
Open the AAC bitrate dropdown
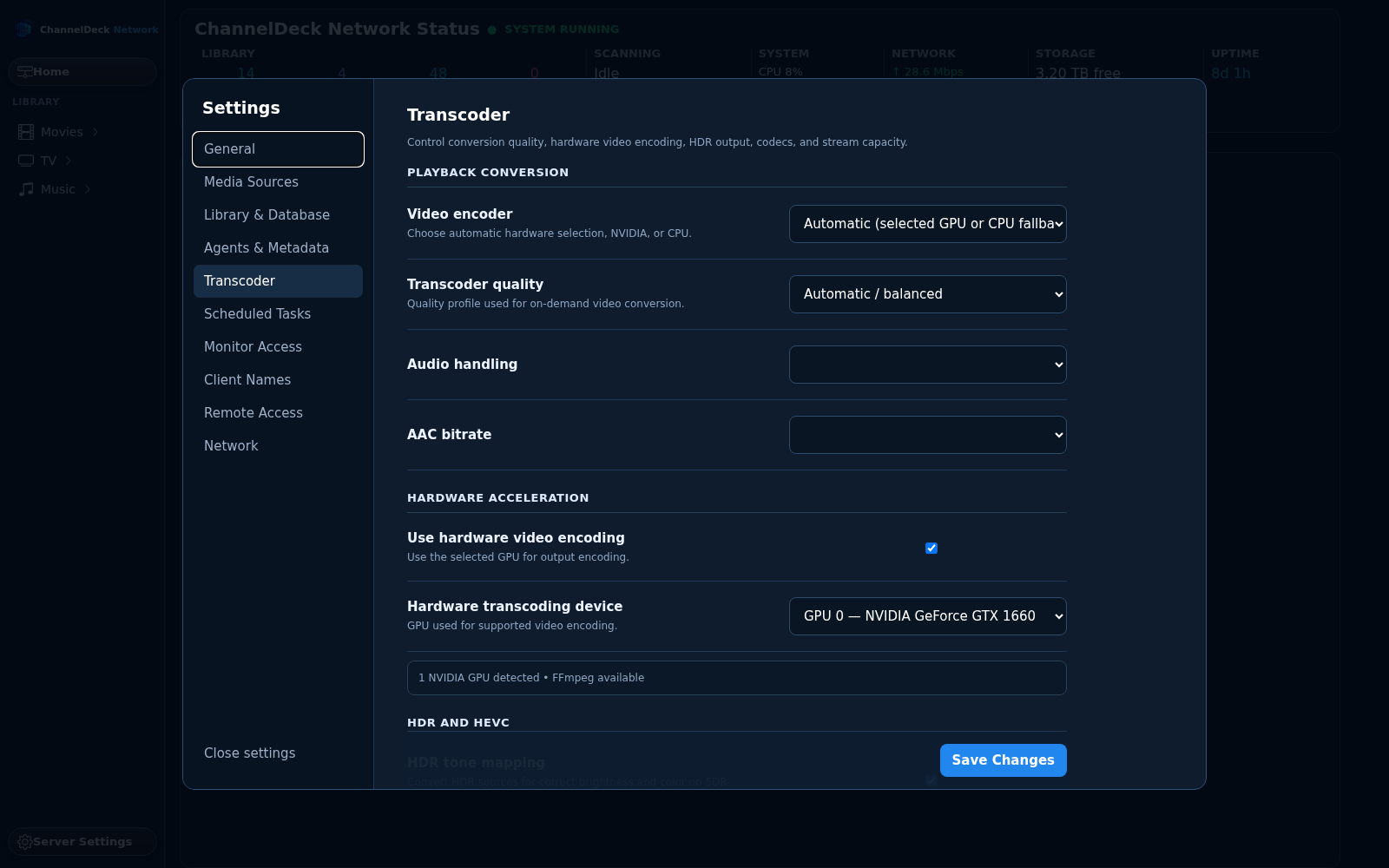point(928,435)
